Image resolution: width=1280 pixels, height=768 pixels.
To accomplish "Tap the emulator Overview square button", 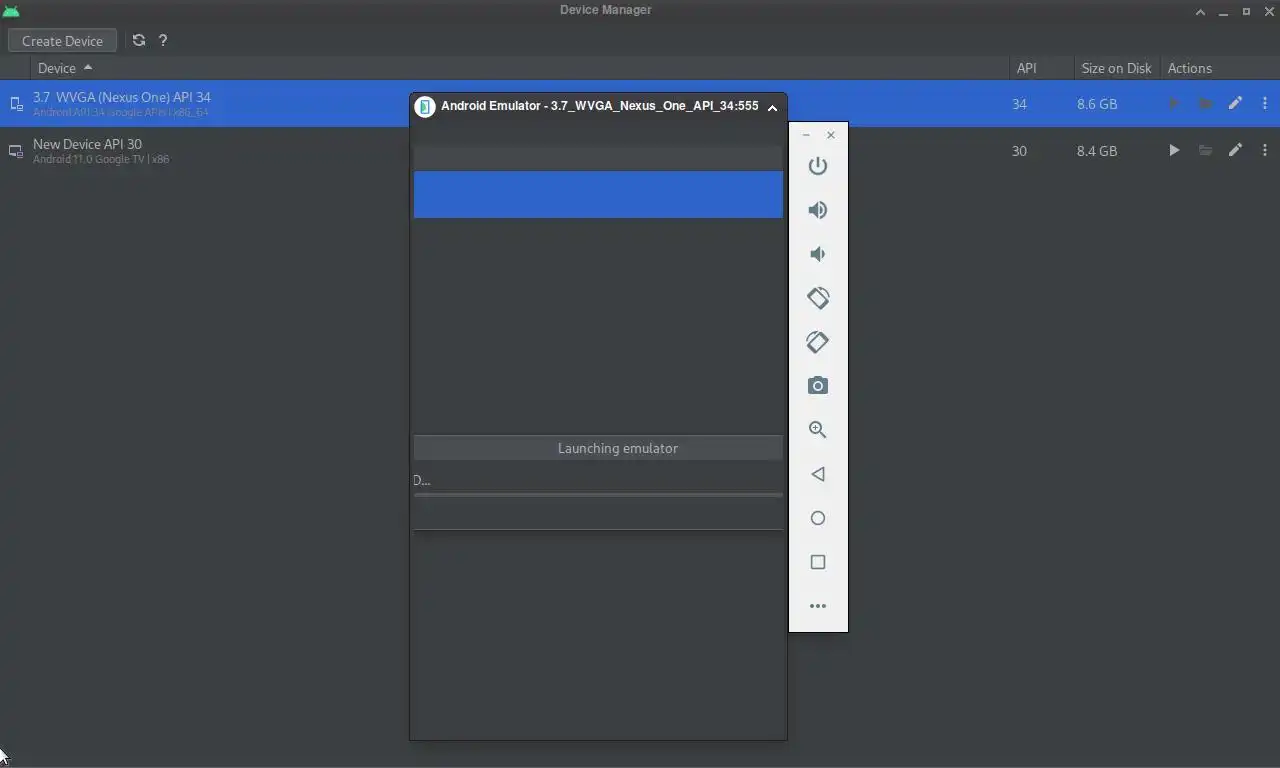I will click(818, 562).
